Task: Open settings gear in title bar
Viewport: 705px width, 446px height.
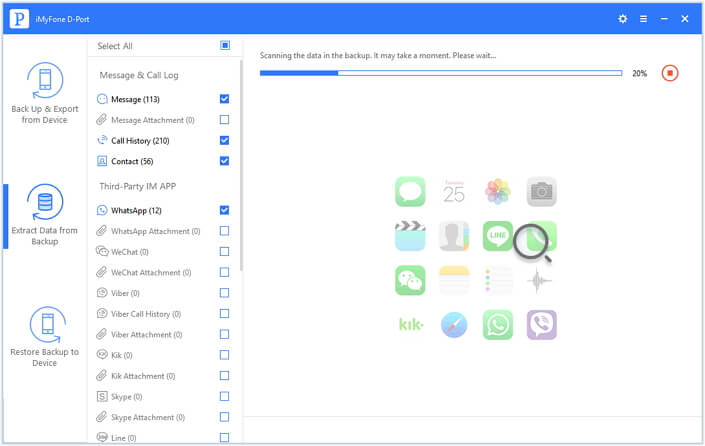Action: click(x=622, y=19)
